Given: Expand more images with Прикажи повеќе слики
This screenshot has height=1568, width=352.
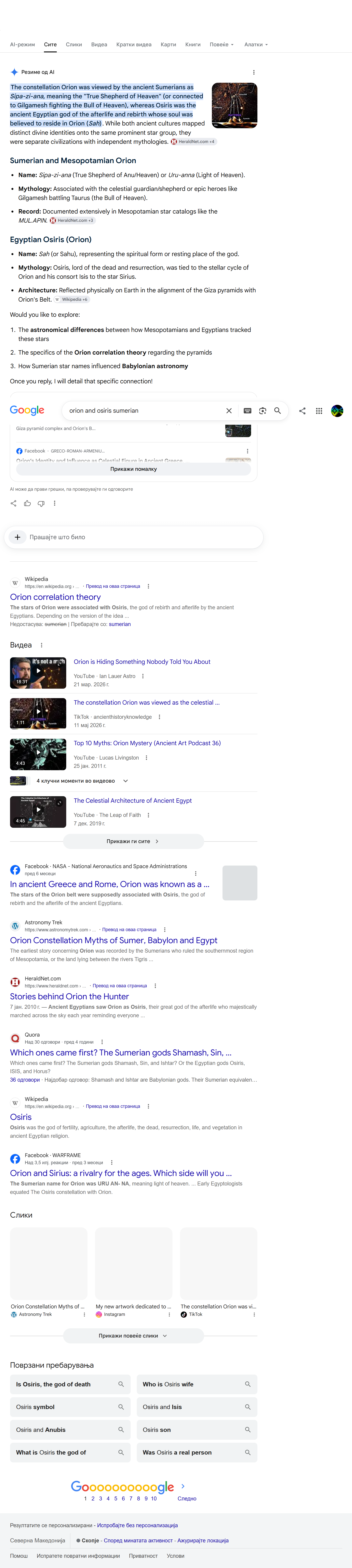Looking at the screenshot, I should 133,1336.
